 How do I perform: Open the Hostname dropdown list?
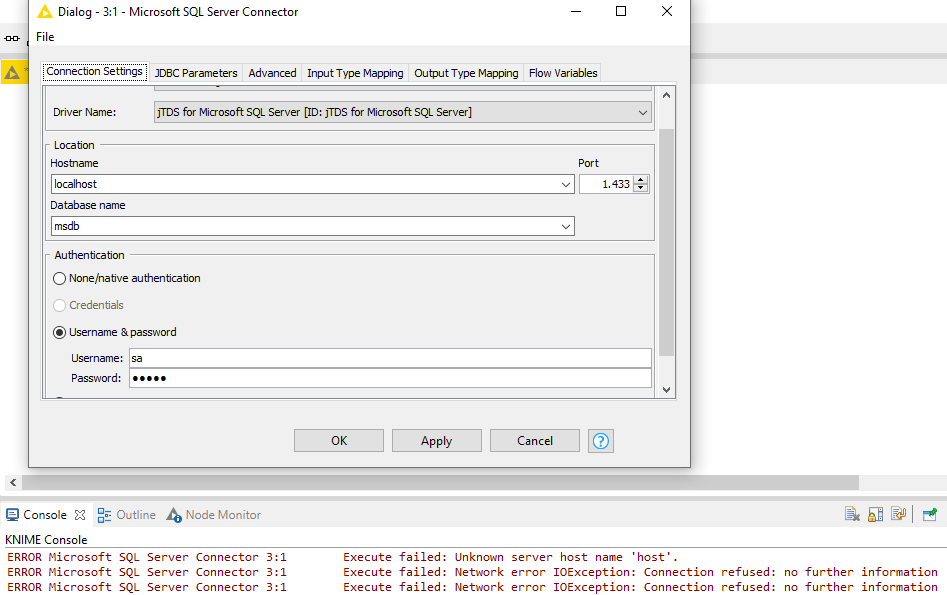566,185
